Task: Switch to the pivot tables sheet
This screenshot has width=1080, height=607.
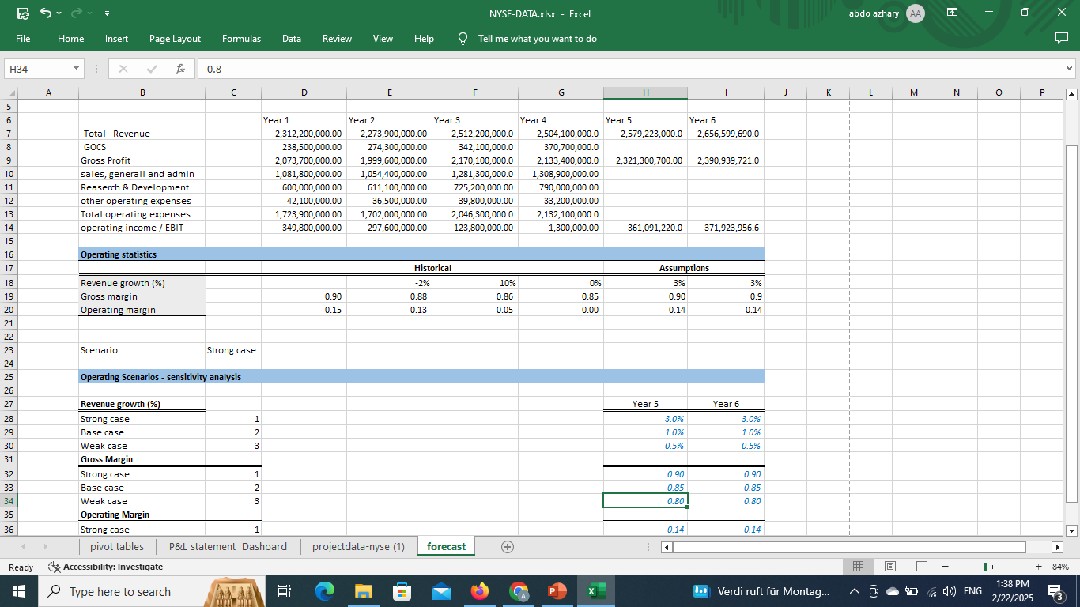Action: pos(115,547)
